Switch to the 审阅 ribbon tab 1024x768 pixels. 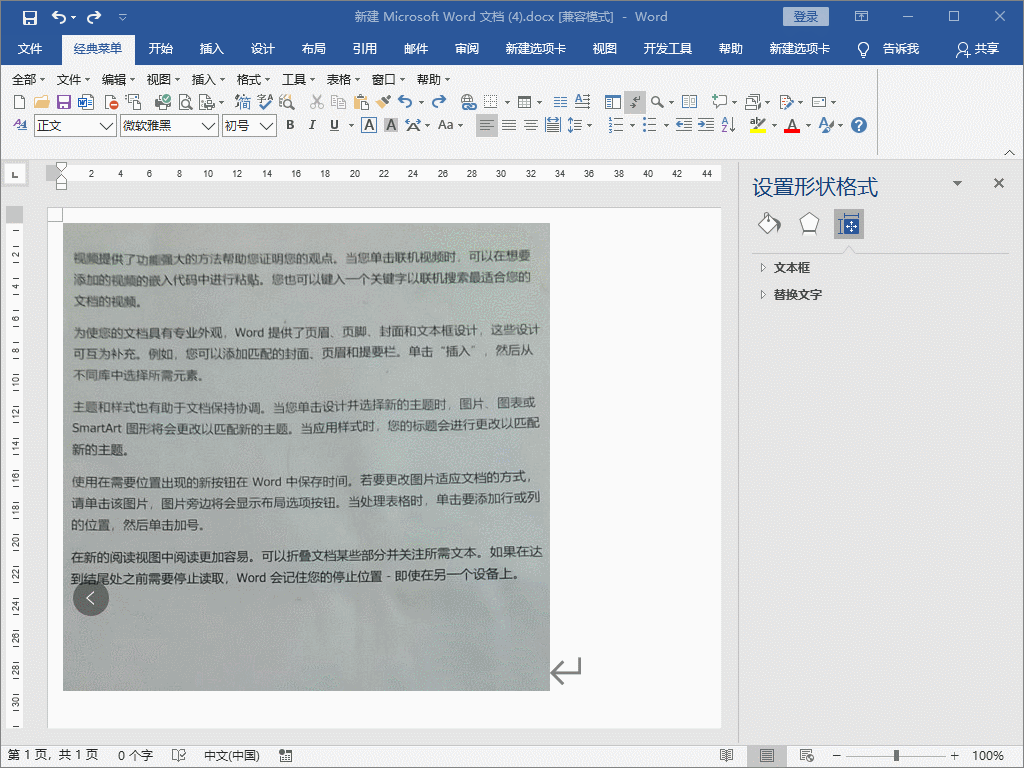click(467, 49)
